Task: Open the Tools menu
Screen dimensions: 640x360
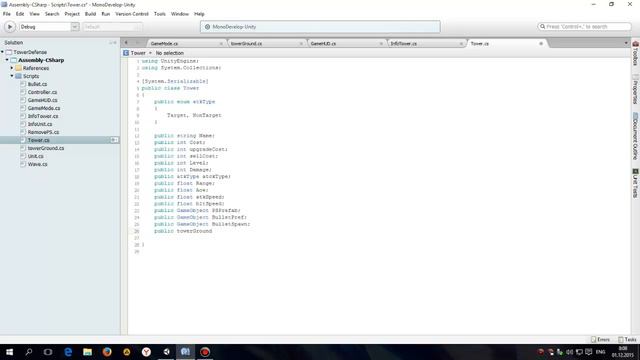Action: (160, 14)
